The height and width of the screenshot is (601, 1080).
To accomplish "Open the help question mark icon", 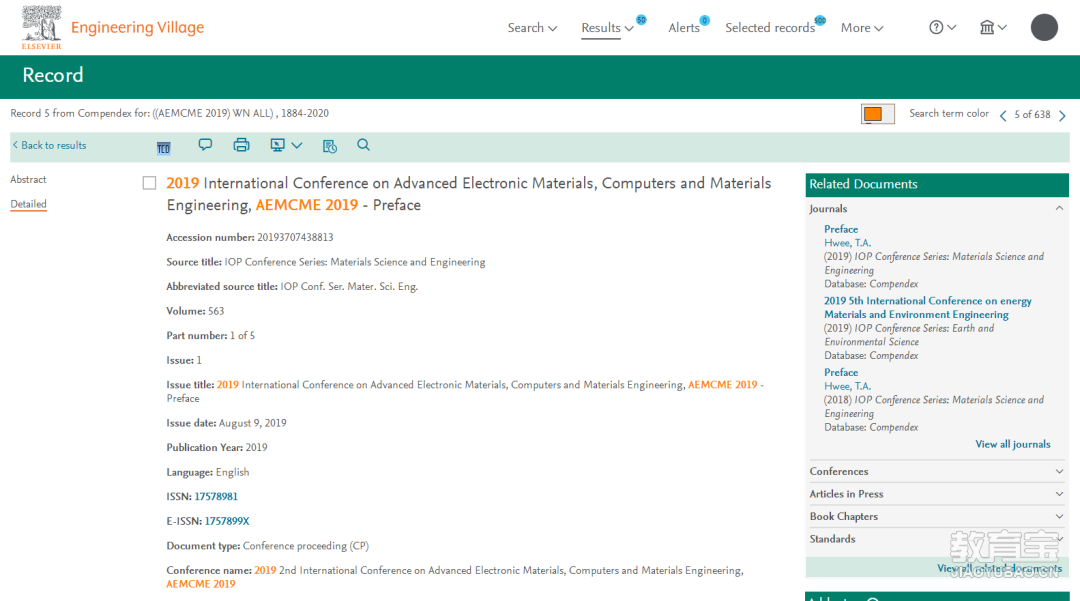I will [x=936, y=28].
